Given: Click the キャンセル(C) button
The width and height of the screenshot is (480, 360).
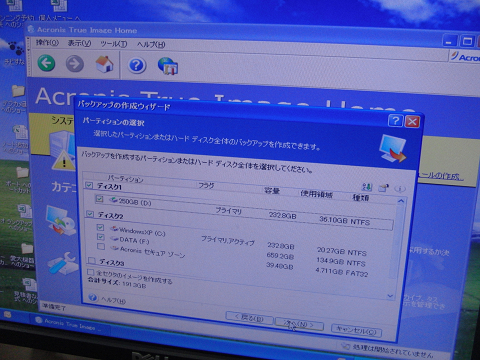Looking at the screenshot, I should 356,331.
